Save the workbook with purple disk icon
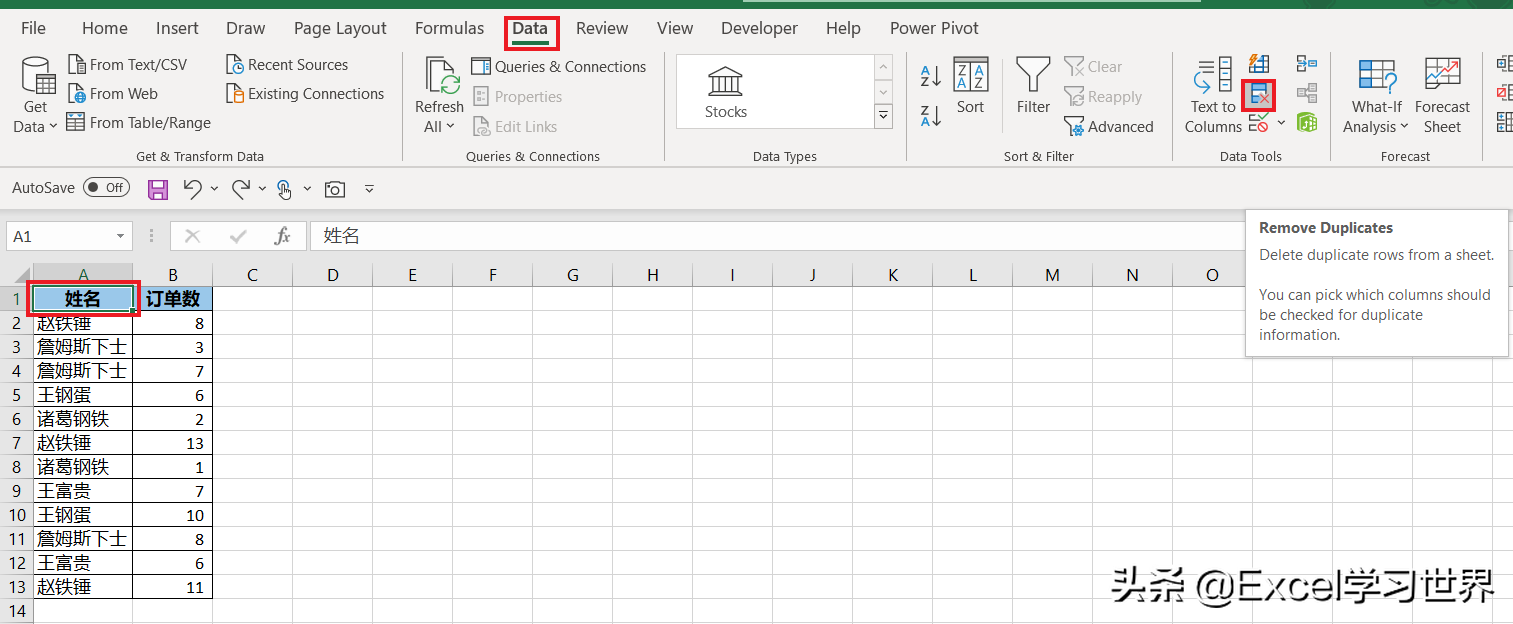The image size is (1513, 624). click(158, 188)
